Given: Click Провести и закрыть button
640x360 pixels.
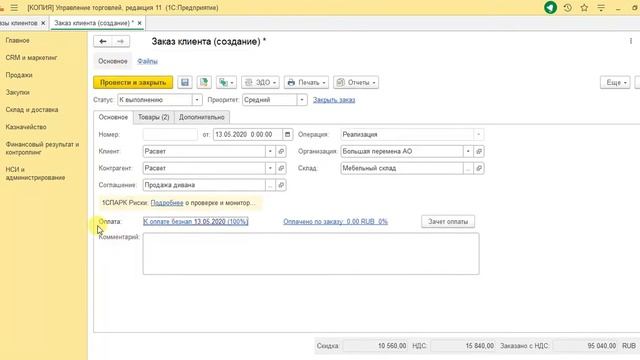Looking at the screenshot, I should pos(133,82).
